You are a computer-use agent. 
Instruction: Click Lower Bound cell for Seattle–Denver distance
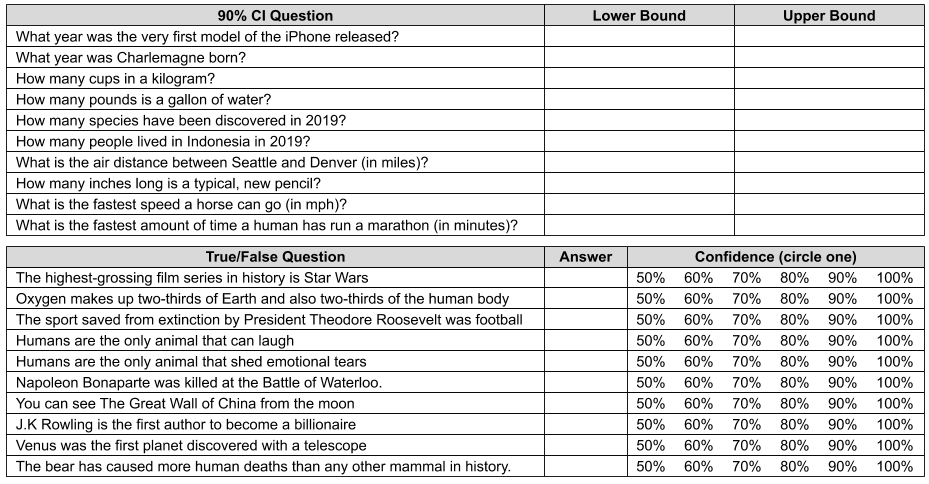point(639,162)
